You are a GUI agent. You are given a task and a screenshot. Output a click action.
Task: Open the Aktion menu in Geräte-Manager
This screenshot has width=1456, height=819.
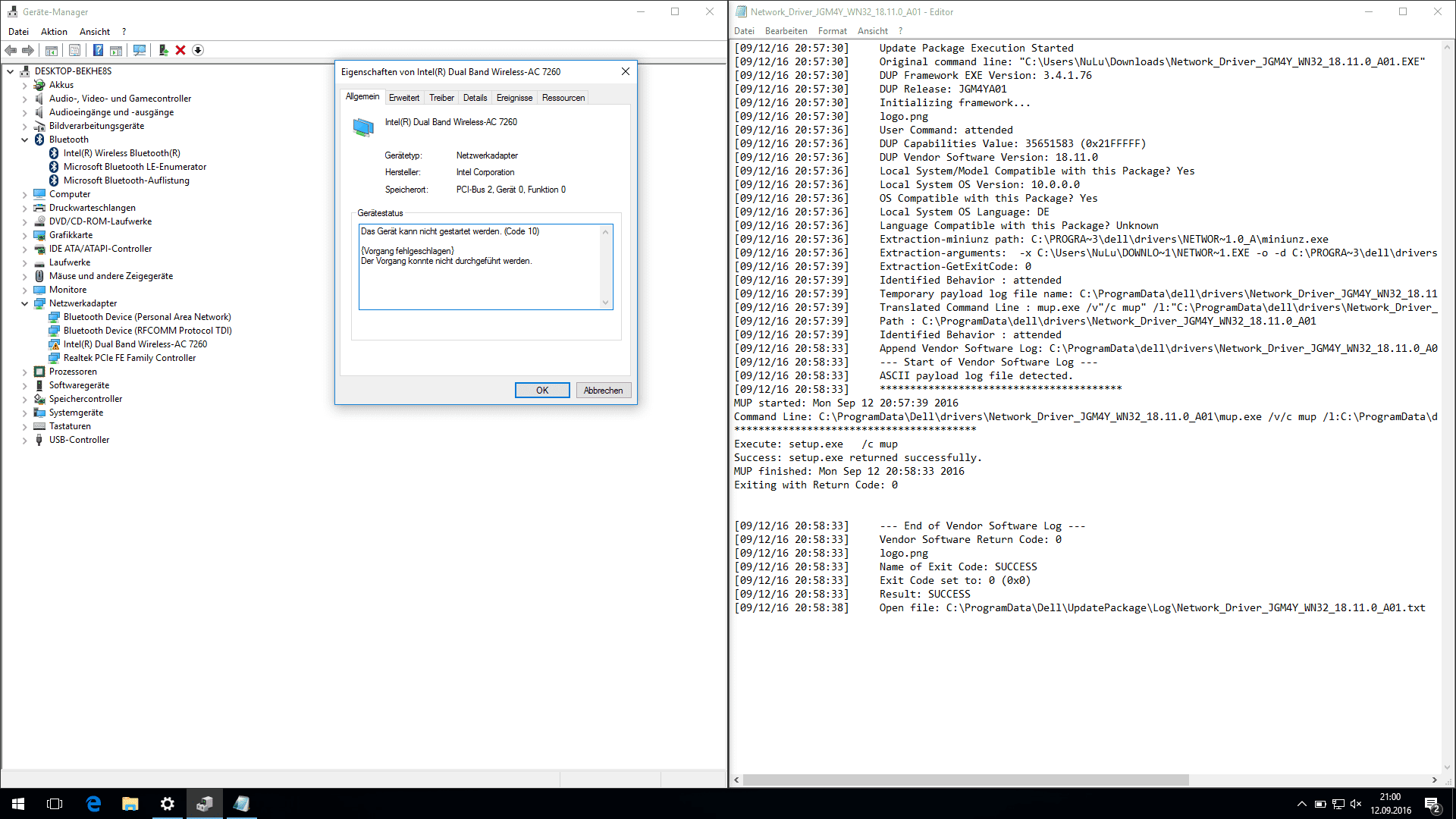[54, 32]
